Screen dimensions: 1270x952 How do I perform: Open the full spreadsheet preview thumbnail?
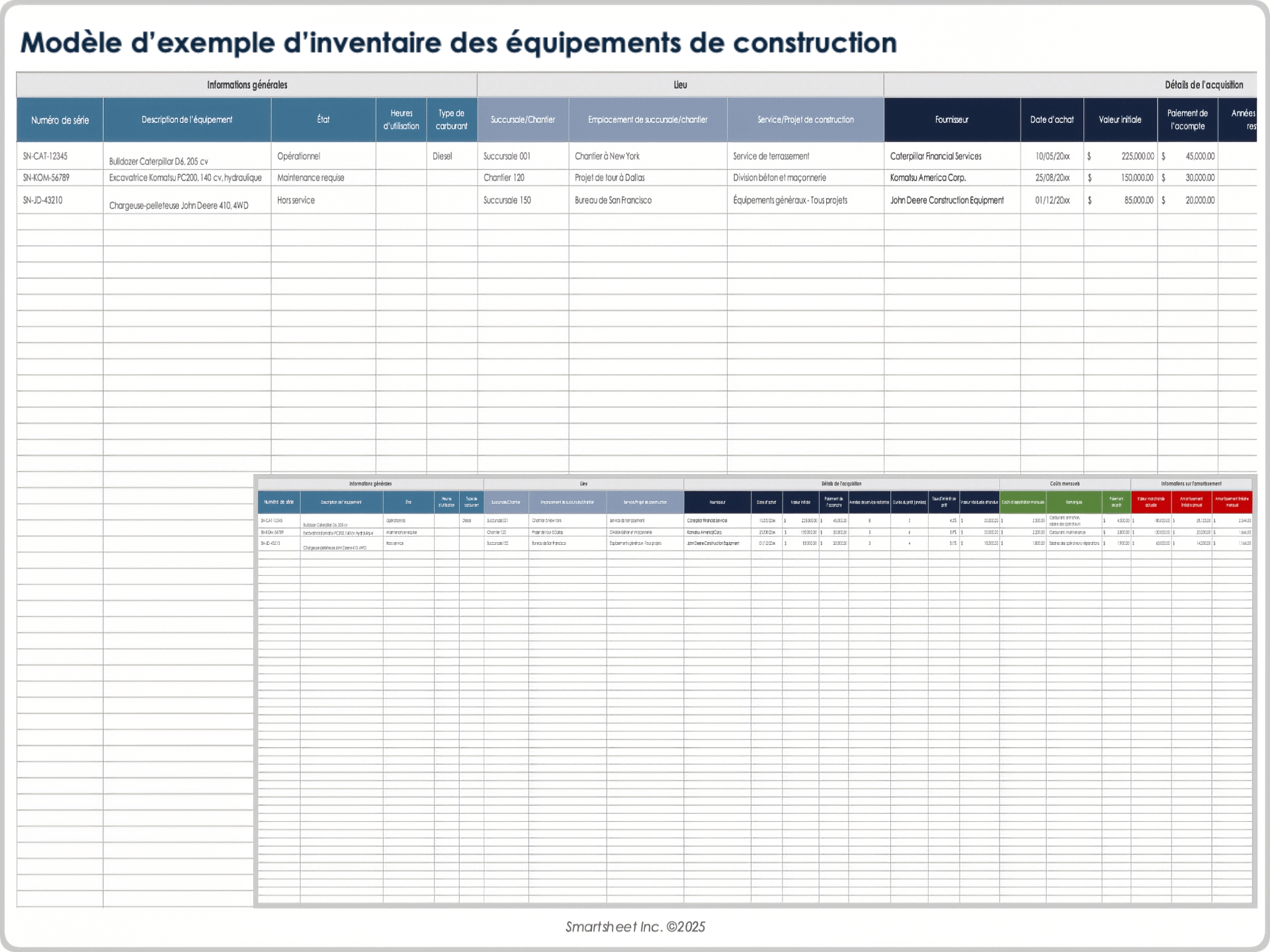coord(755,691)
